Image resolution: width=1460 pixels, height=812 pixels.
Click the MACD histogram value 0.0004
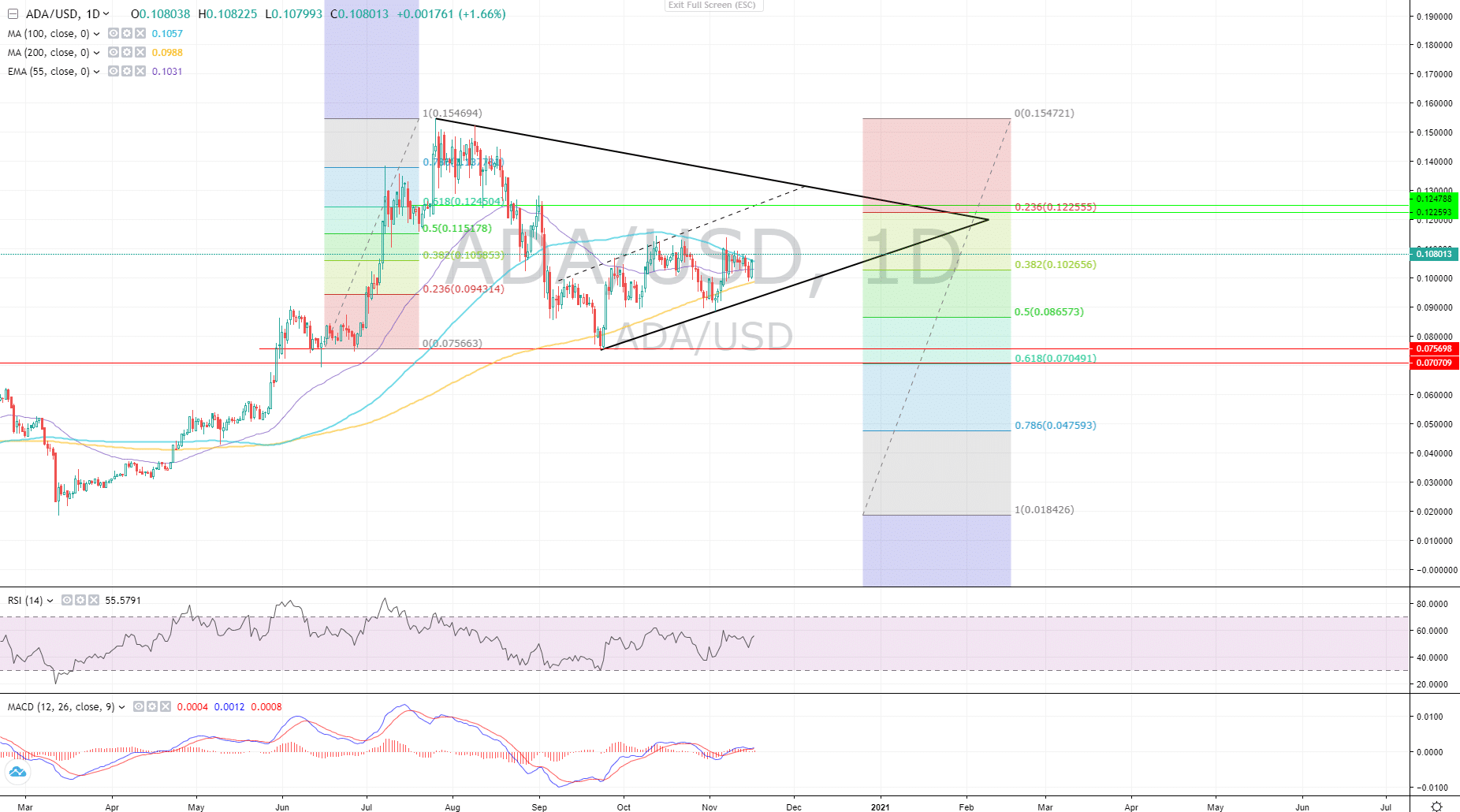pyautogui.click(x=192, y=707)
